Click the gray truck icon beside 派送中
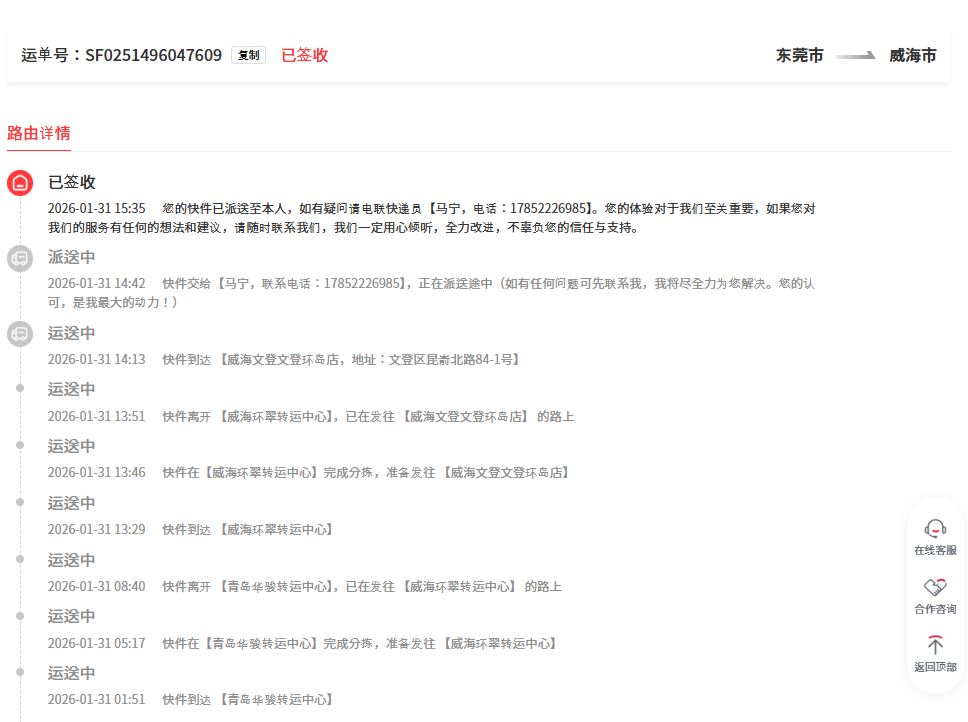The width and height of the screenshot is (968, 722). click(20, 258)
